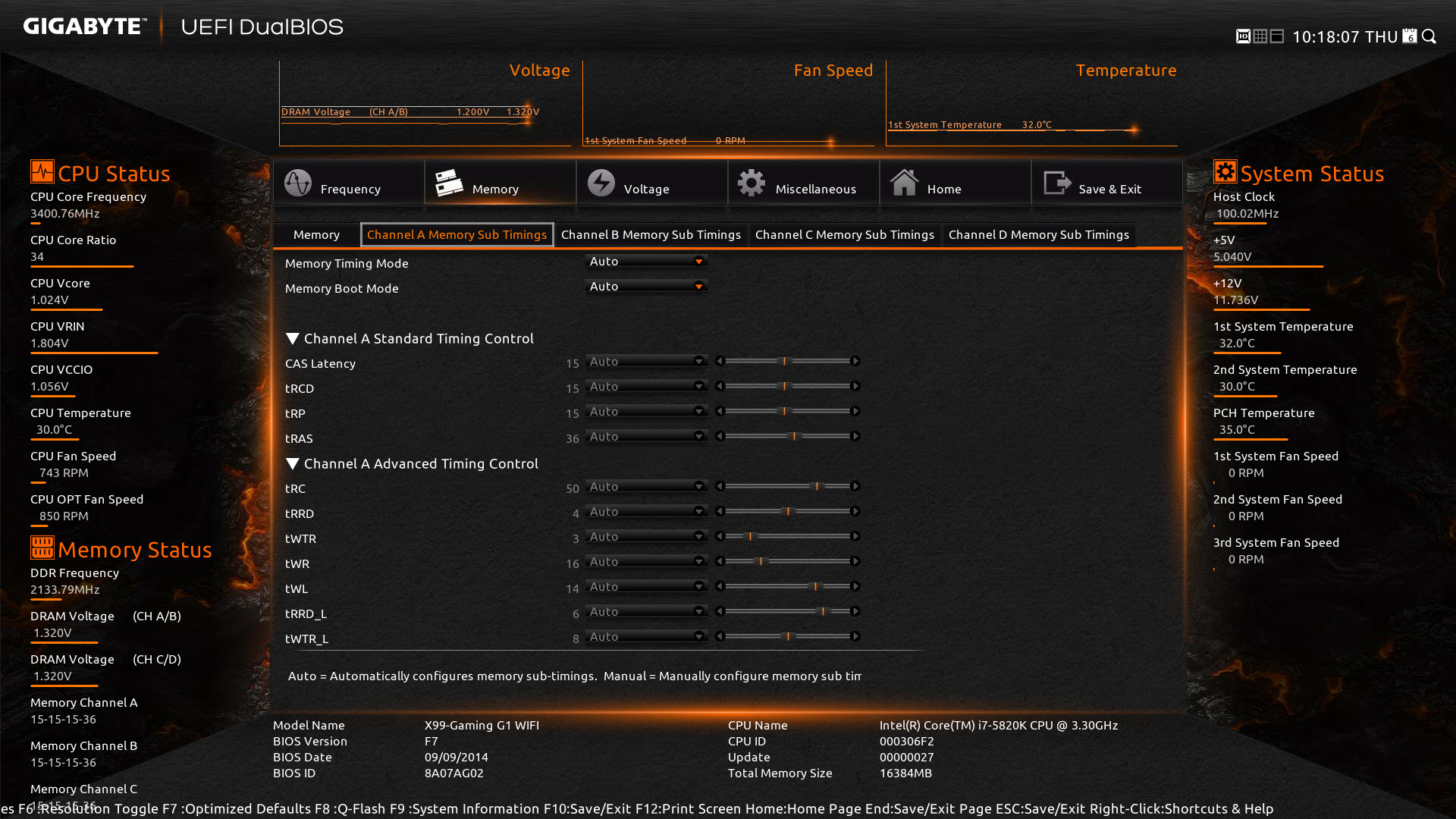Open the CAS Latency Auto dropdown

[x=647, y=362]
